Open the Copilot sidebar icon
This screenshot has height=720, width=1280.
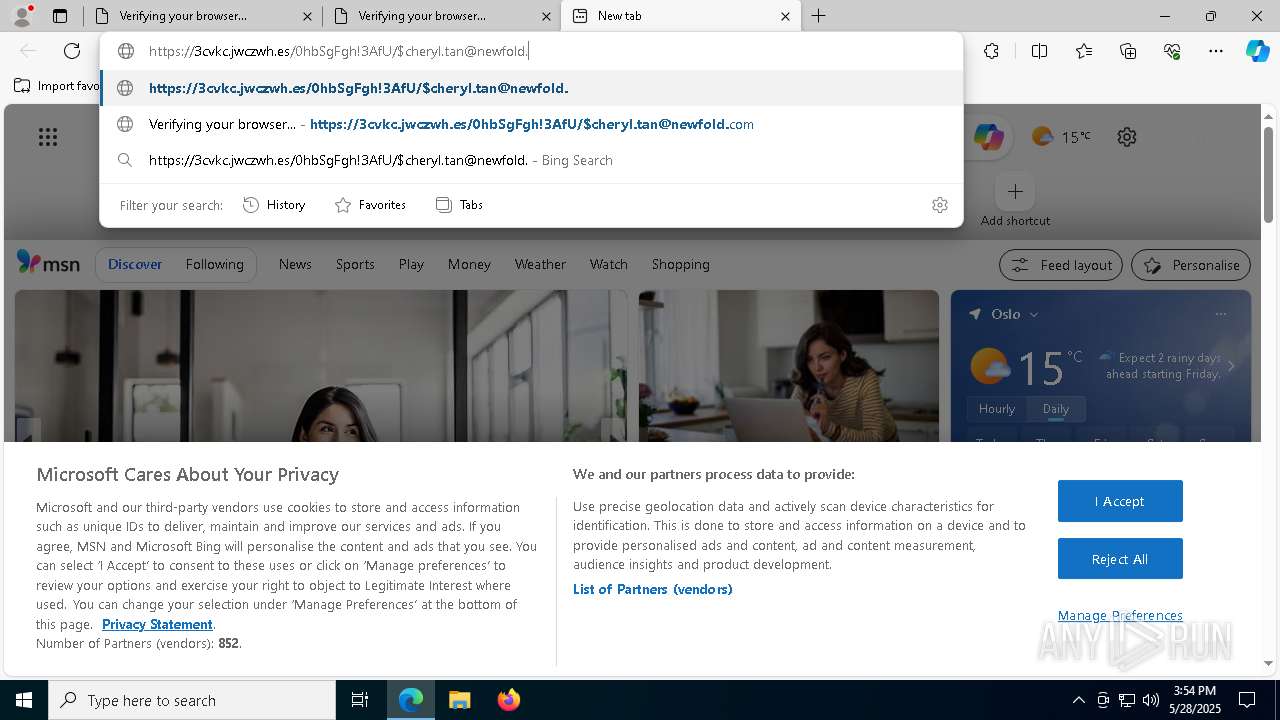tap(1257, 51)
